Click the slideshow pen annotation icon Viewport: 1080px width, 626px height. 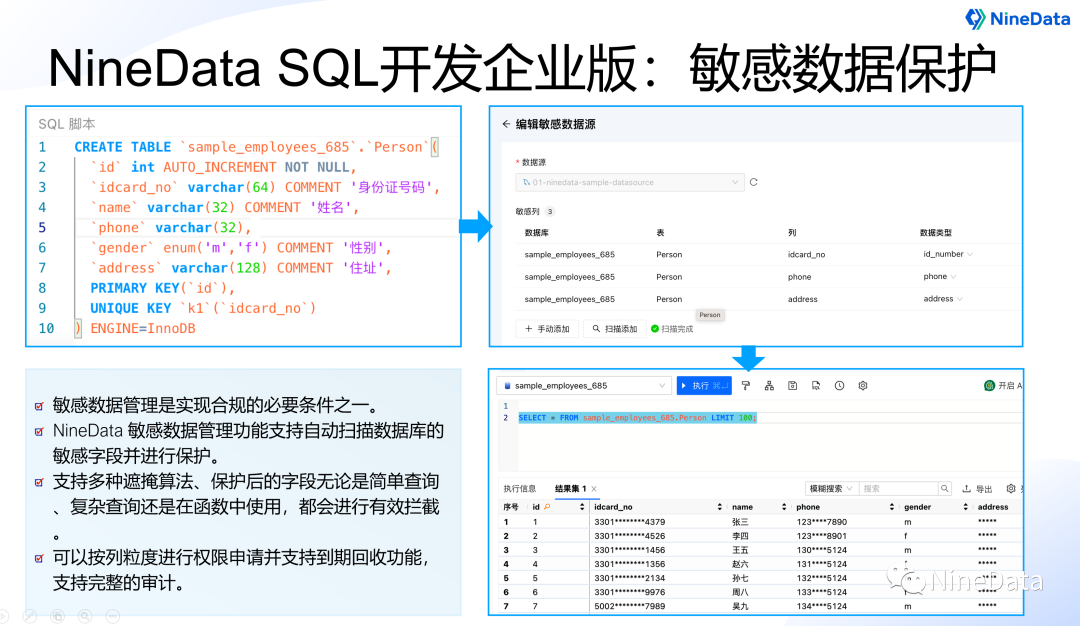[x=30, y=616]
